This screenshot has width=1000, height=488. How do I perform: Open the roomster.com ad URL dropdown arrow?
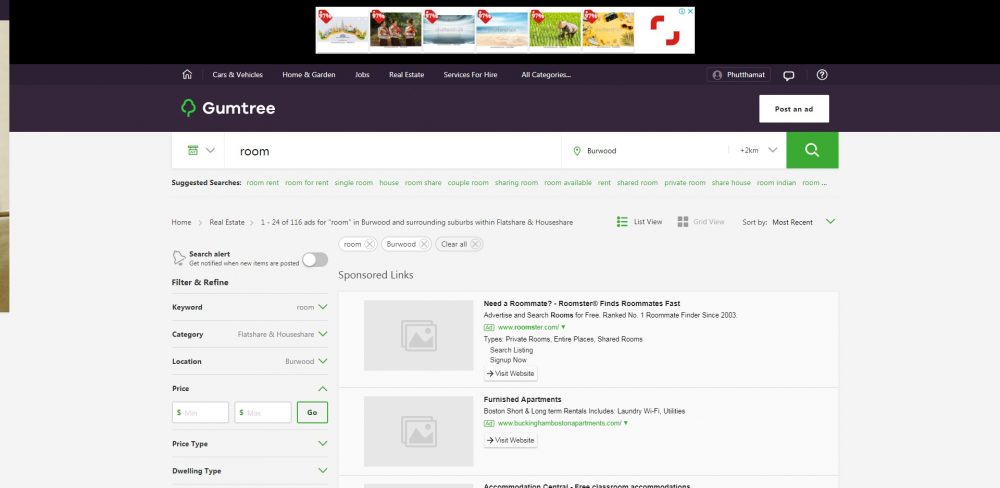[563, 327]
